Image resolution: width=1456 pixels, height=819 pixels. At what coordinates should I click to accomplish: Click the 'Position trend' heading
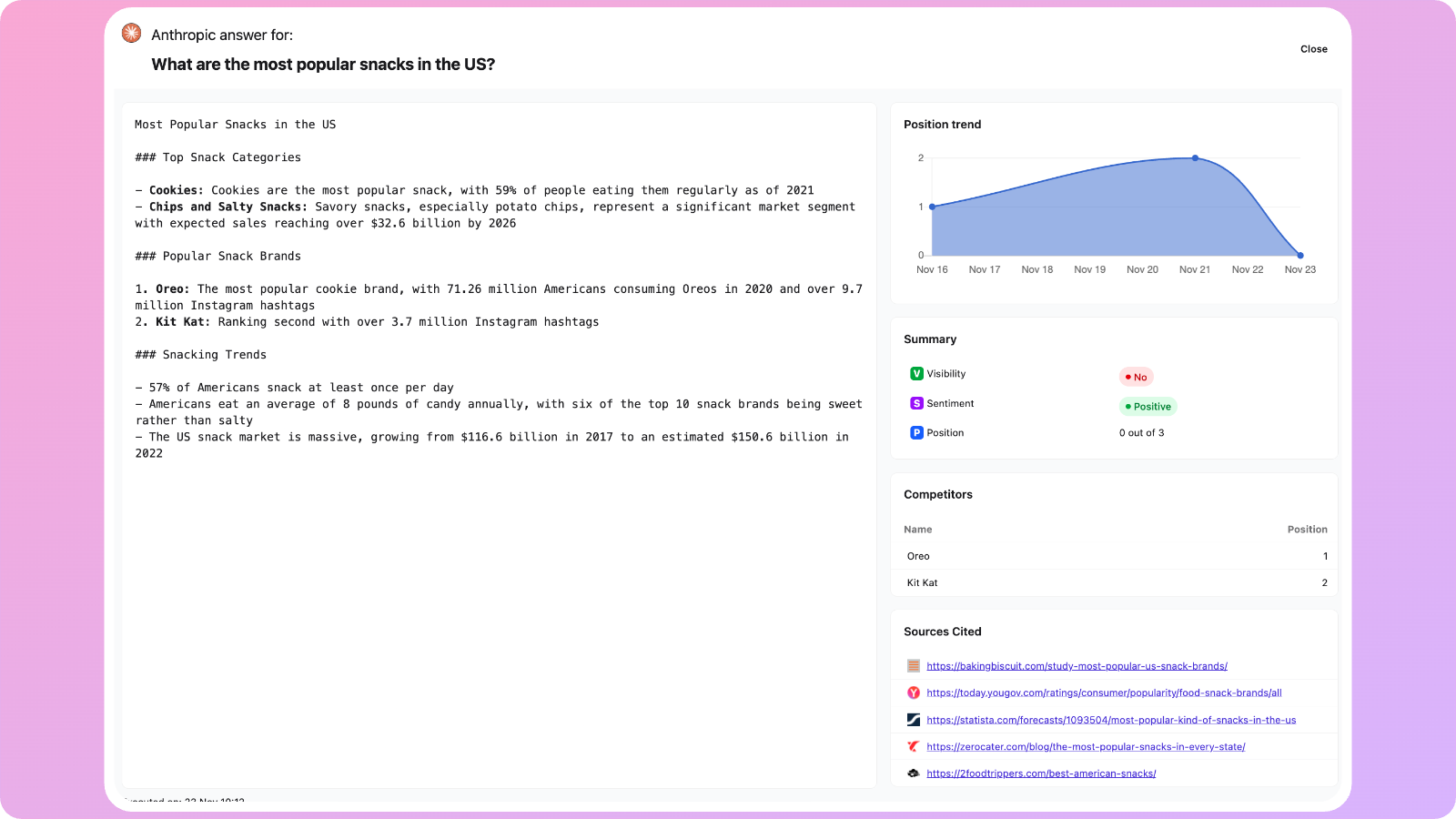pyautogui.click(x=942, y=125)
